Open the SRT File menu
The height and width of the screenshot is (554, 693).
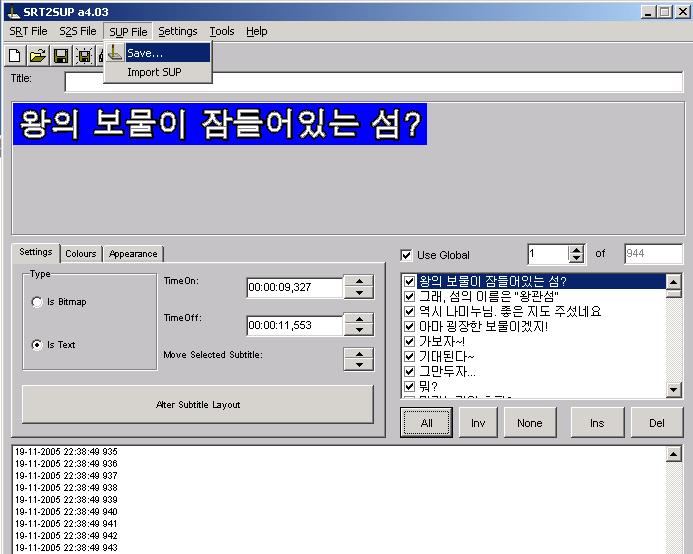[28, 31]
